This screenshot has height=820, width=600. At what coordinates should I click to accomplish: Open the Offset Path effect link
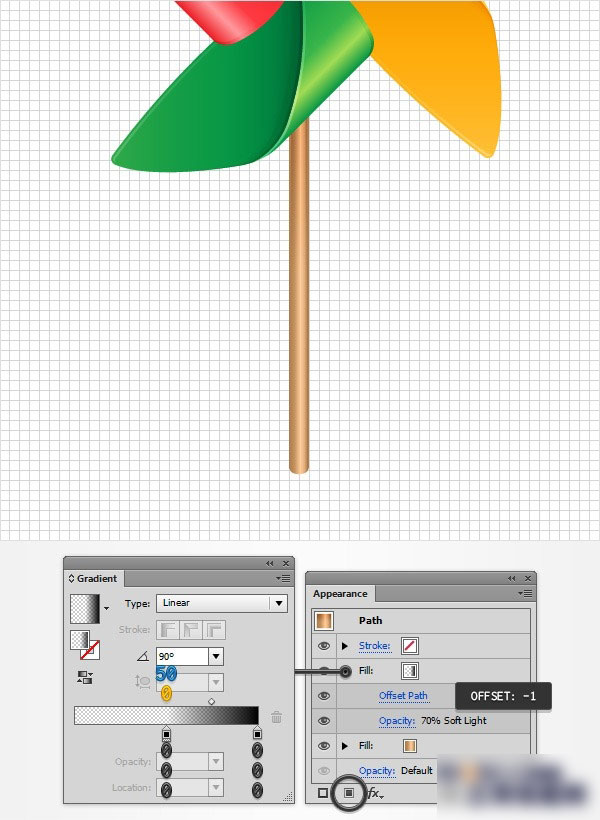click(403, 696)
